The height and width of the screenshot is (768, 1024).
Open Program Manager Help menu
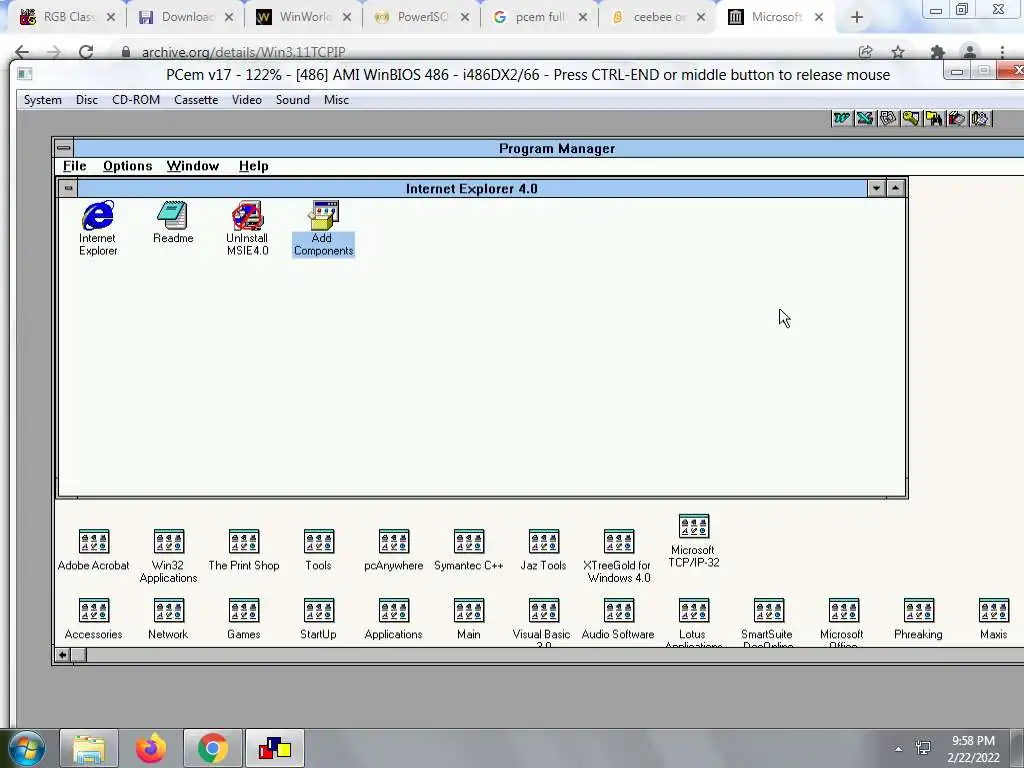(x=253, y=166)
